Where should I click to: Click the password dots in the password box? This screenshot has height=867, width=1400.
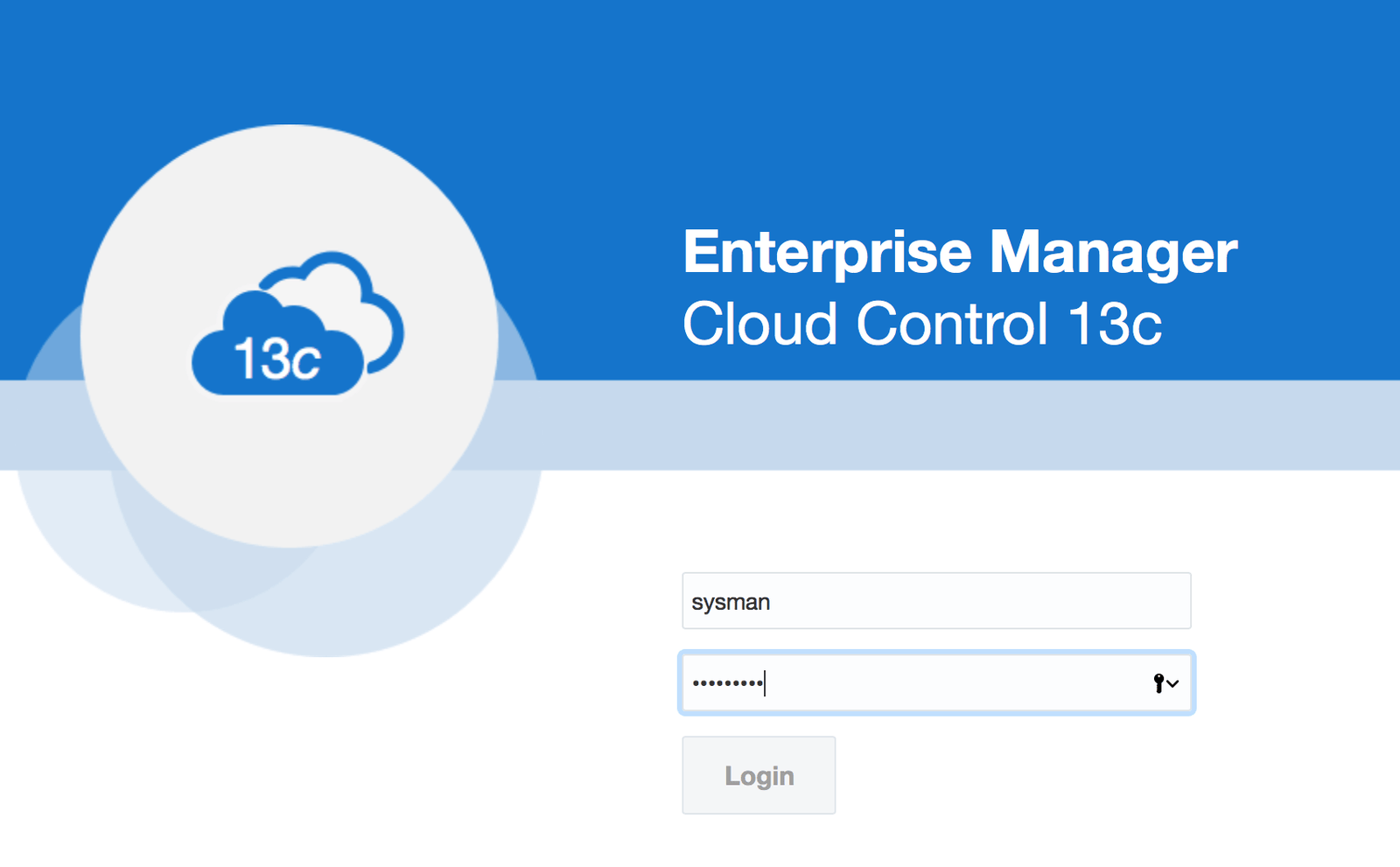point(727,683)
